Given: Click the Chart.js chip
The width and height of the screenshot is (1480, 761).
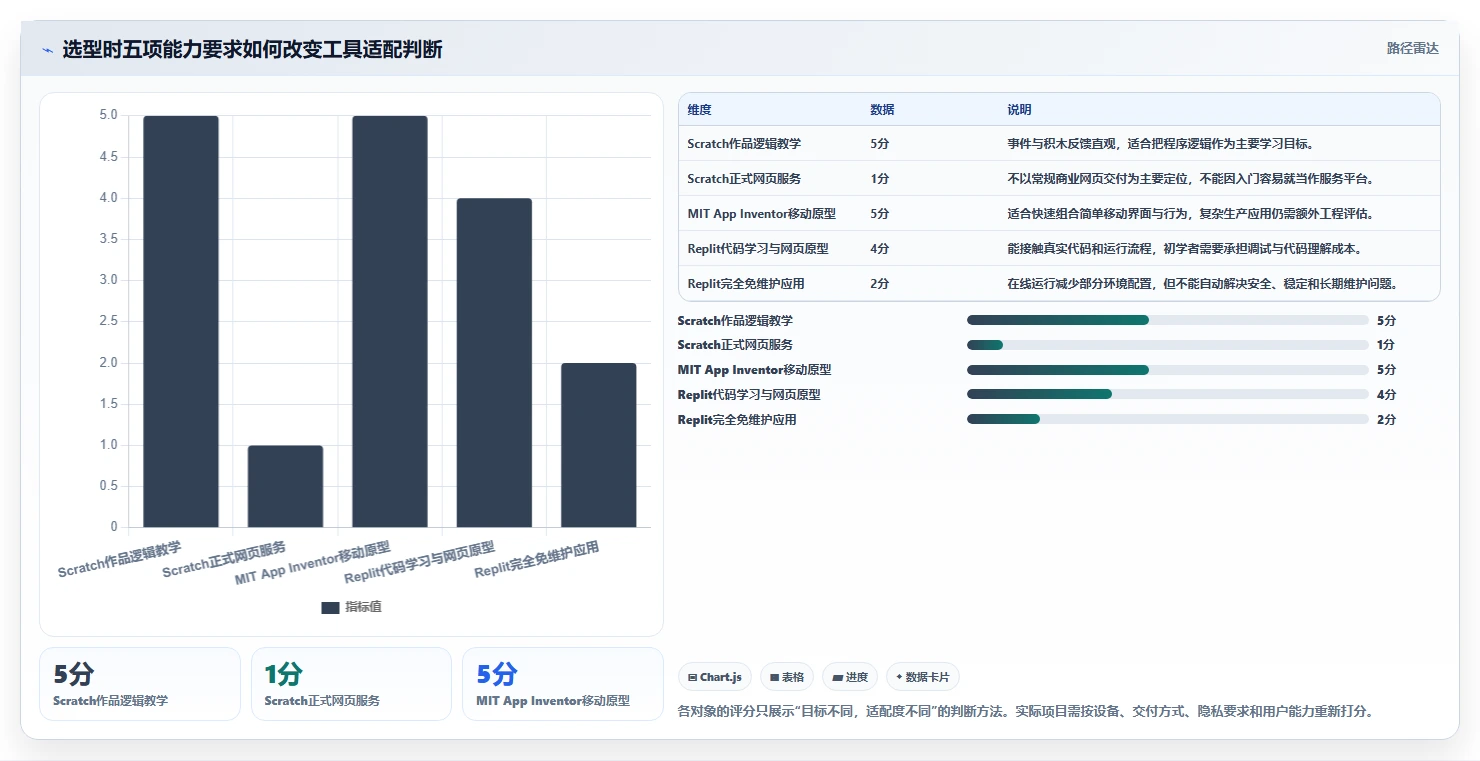Looking at the screenshot, I should [x=715, y=677].
